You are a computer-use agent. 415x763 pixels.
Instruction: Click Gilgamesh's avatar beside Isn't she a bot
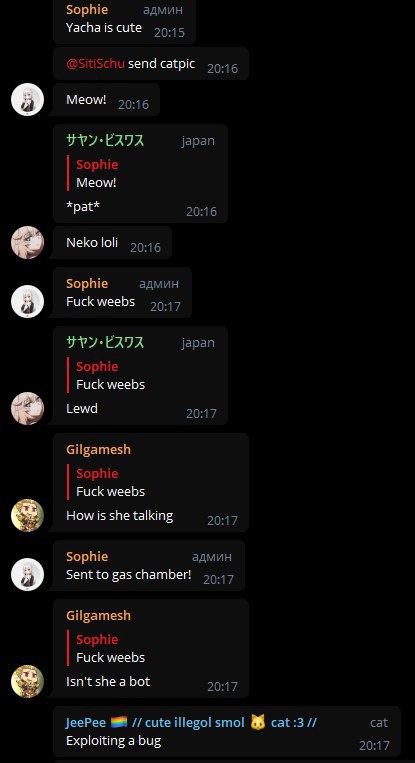pyautogui.click(x=27, y=681)
